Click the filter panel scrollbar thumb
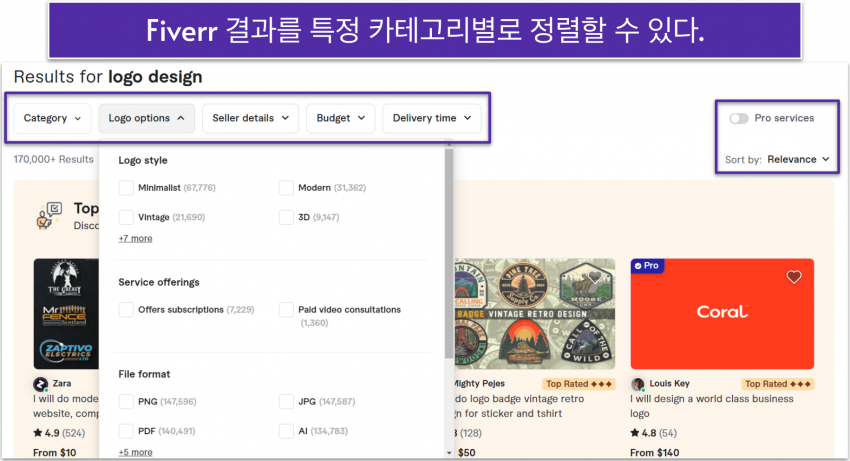The height and width of the screenshot is (461, 850). [x=449, y=253]
